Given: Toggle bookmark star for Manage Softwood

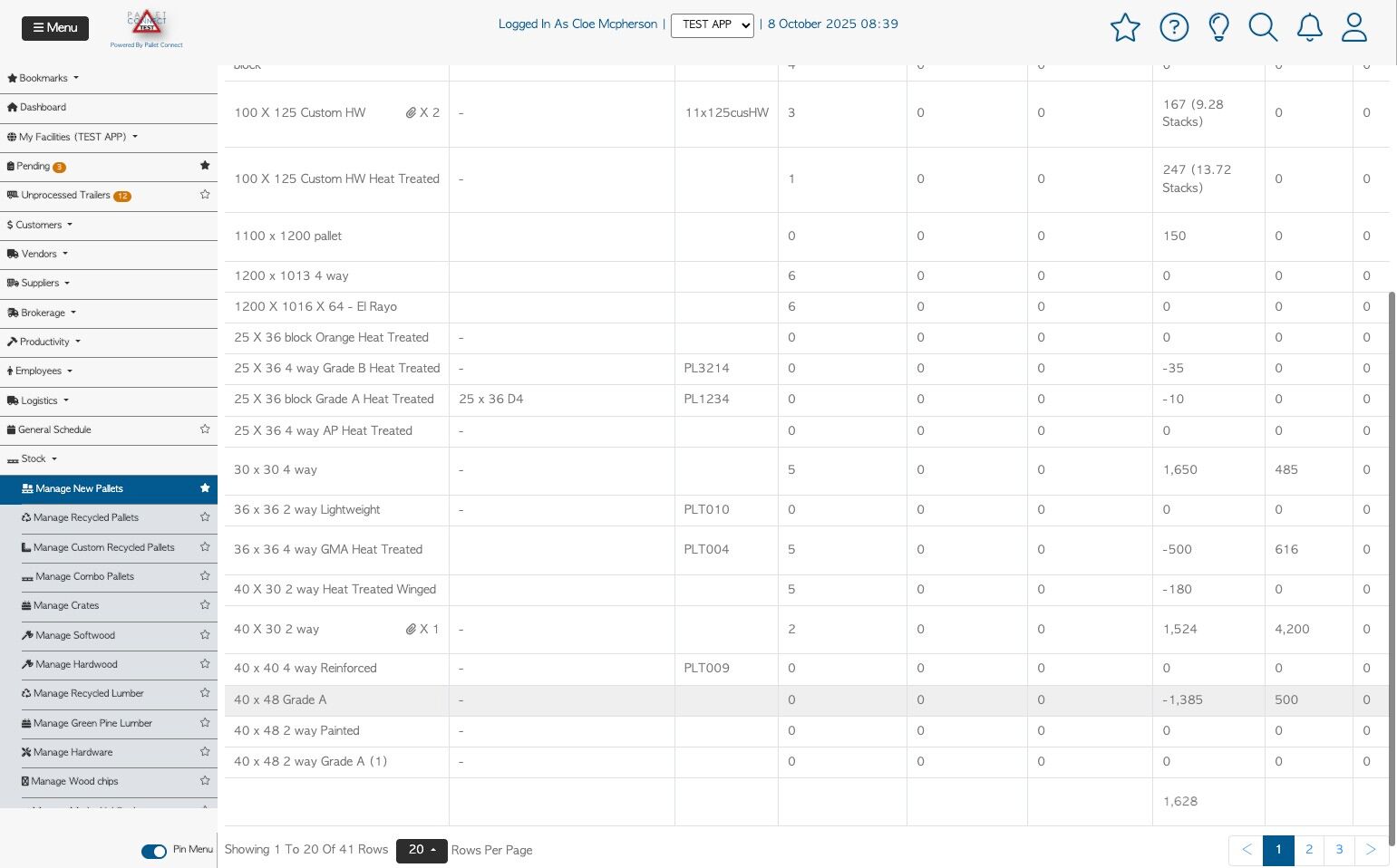Looking at the screenshot, I should 205,635.
